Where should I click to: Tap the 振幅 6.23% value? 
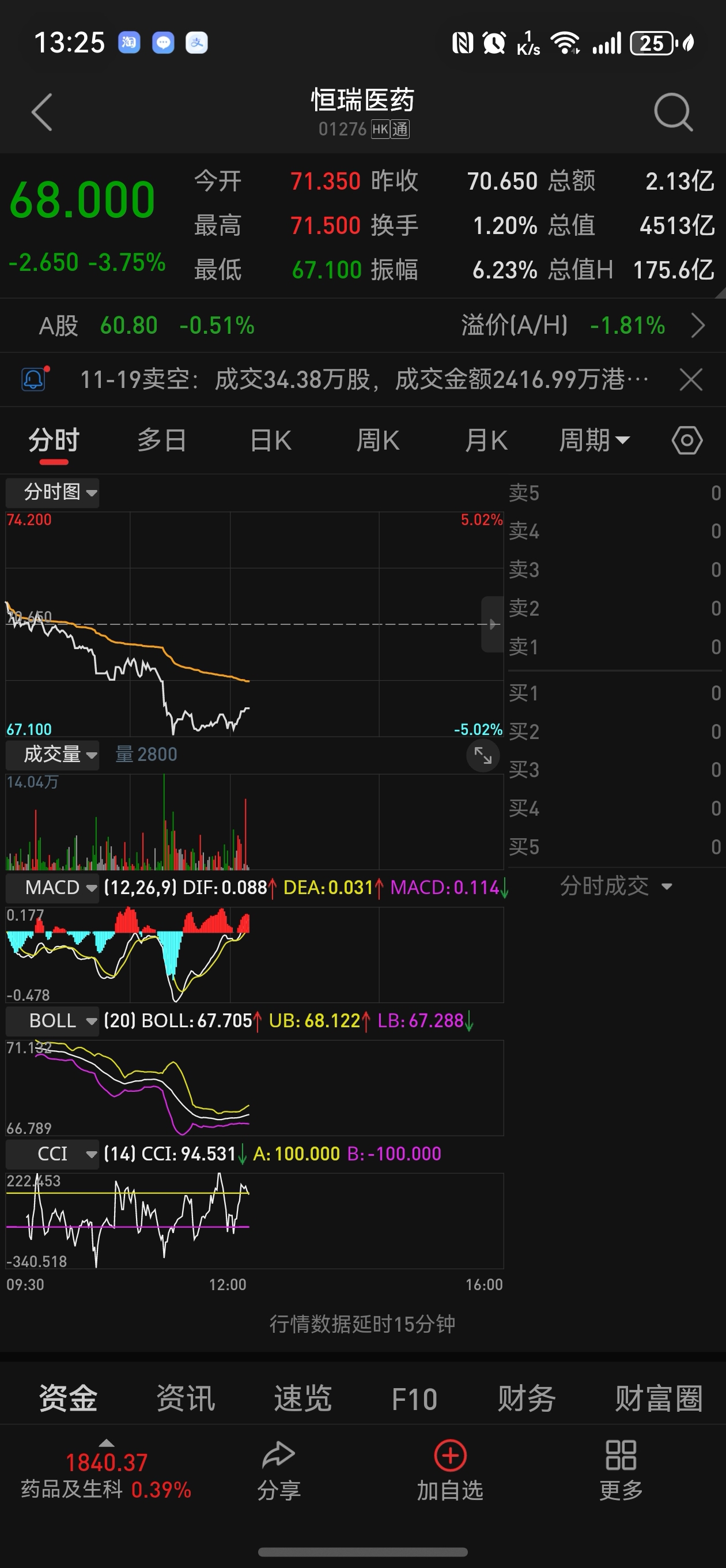tap(505, 270)
